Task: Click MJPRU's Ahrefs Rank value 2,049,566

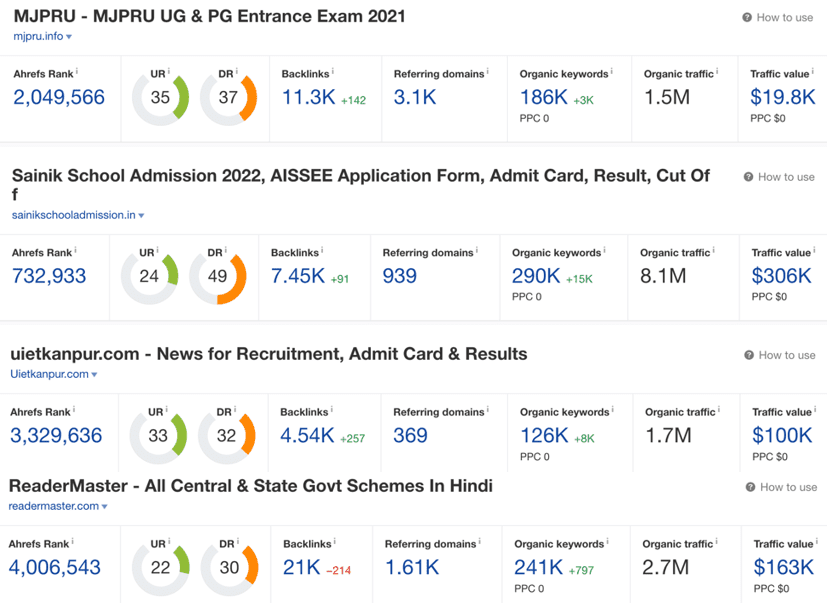Action: [x=59, y=98]
